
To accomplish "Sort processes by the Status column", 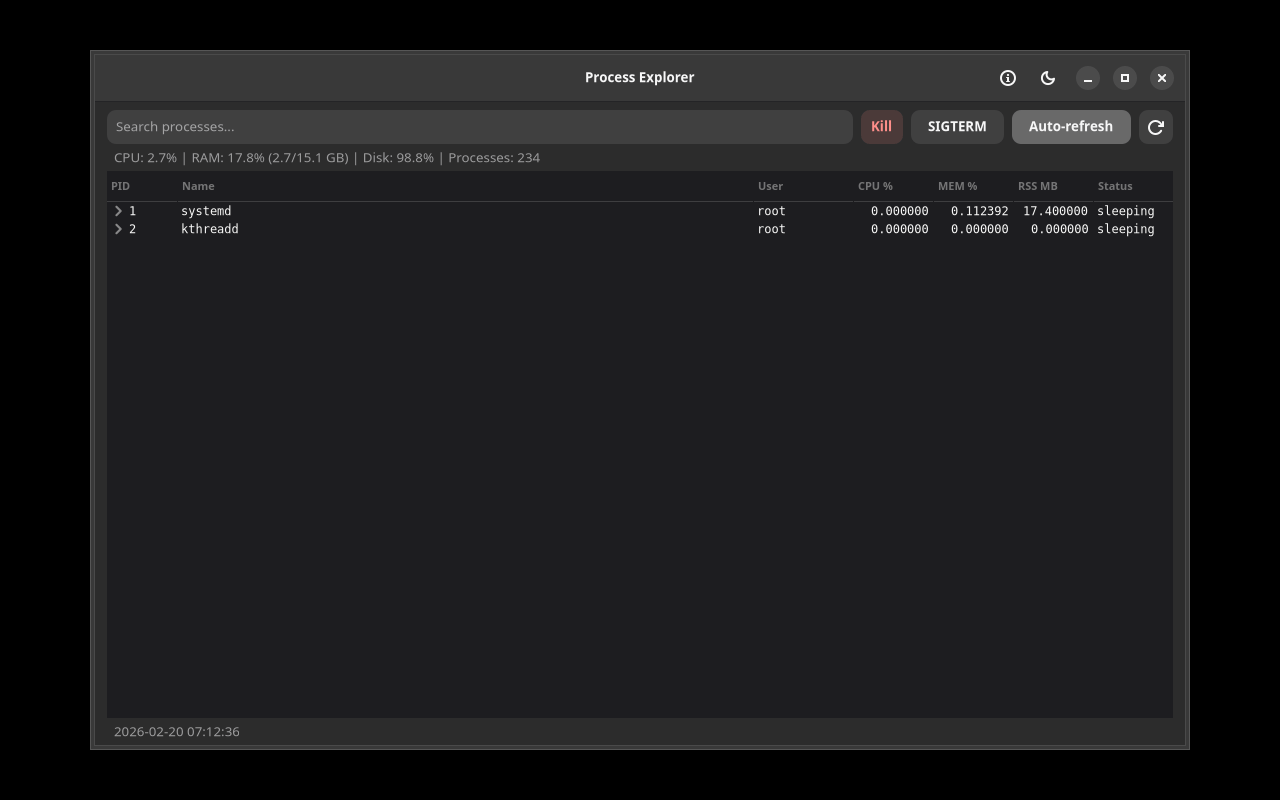I will [x=1114, y=186].
